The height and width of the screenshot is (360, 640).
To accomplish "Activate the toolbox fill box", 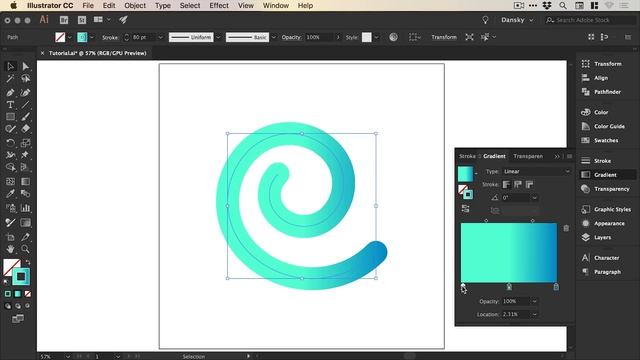I will (x=10, y=266).
